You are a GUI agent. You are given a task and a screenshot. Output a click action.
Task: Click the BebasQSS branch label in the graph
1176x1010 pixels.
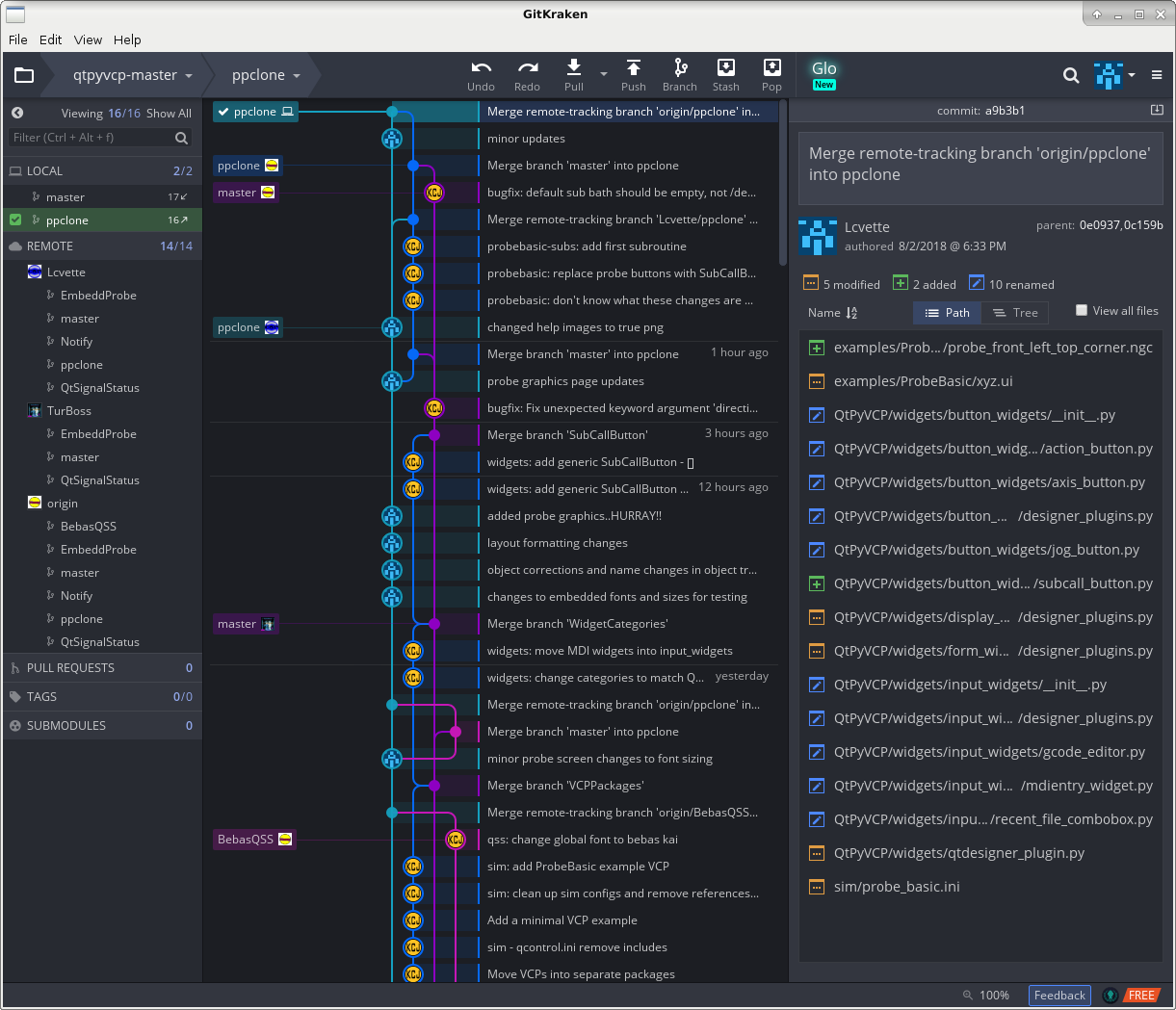click(254, 840)
